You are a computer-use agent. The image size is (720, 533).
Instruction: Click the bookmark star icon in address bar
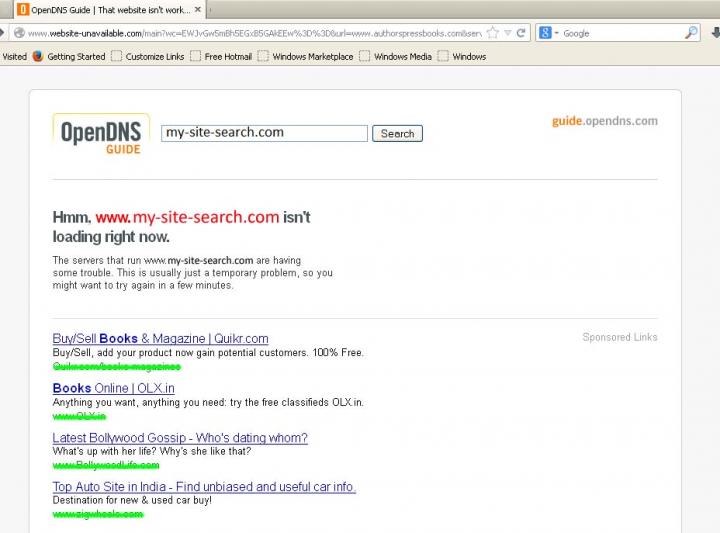(x=492, y=33)
